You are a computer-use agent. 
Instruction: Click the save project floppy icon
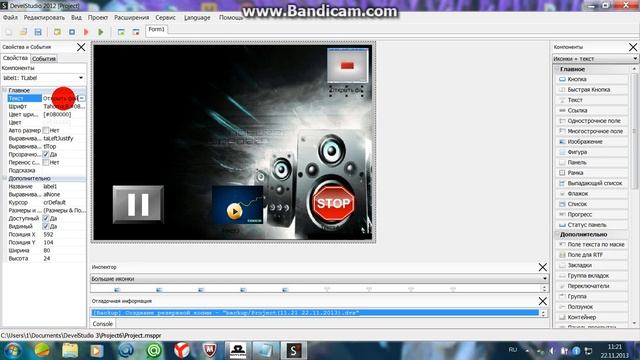(38, 32)
